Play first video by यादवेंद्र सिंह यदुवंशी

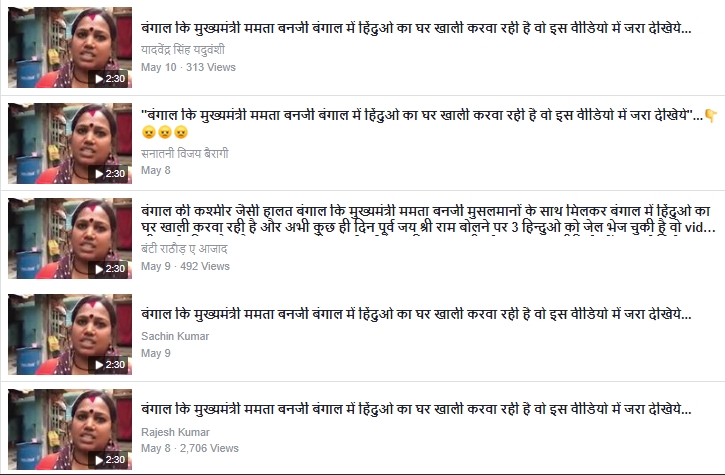[110, 78]
